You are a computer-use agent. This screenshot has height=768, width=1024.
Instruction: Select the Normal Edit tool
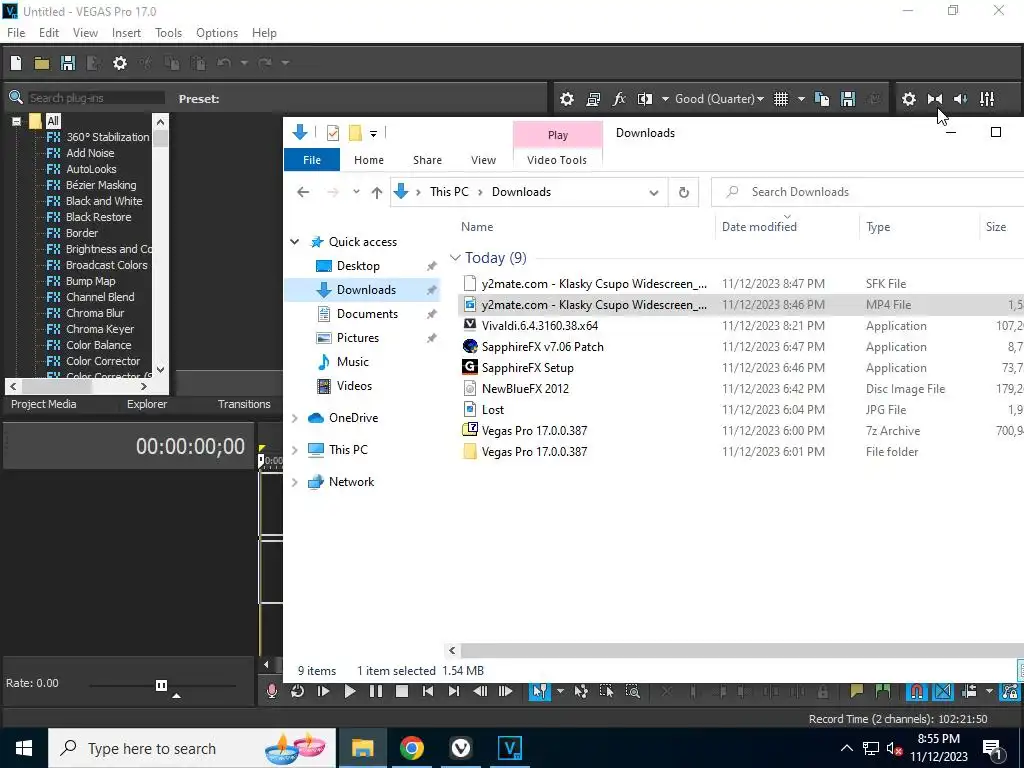coord(539,691)
